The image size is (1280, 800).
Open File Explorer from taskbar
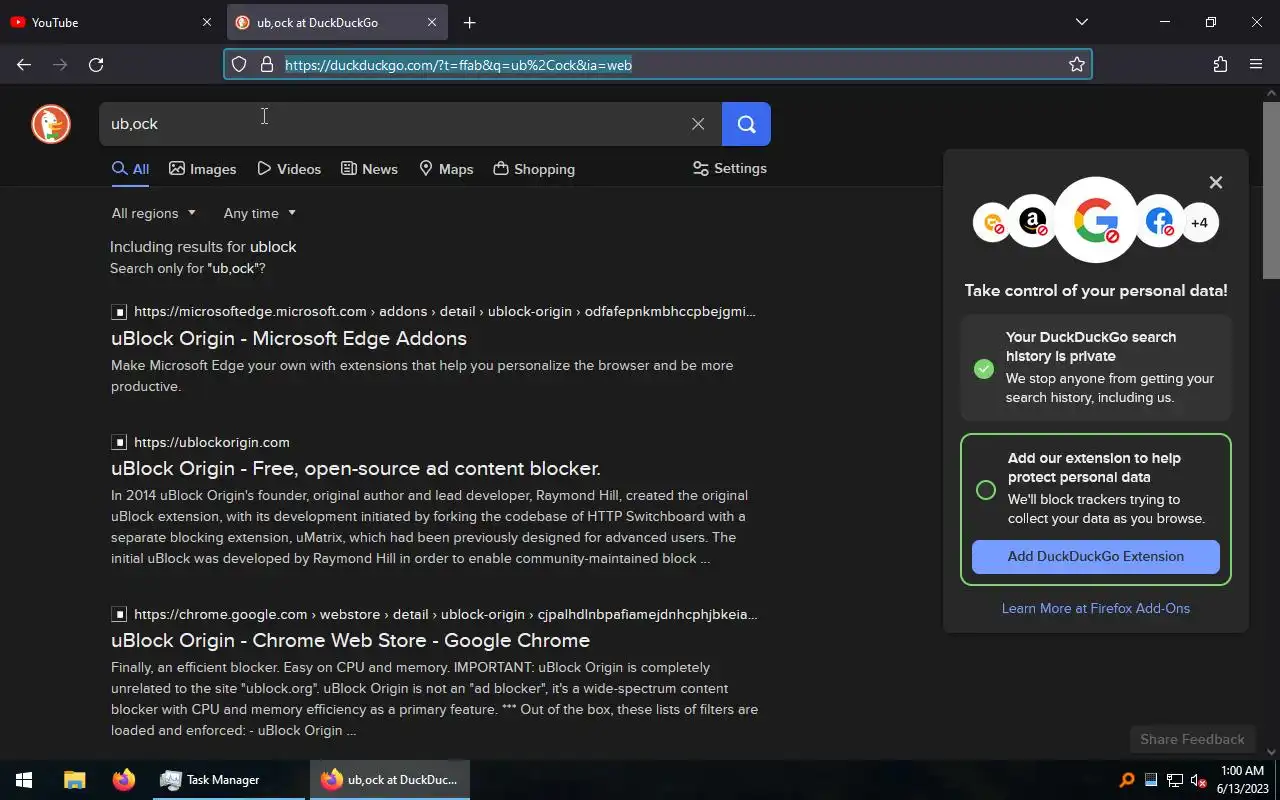pos(74,780)
